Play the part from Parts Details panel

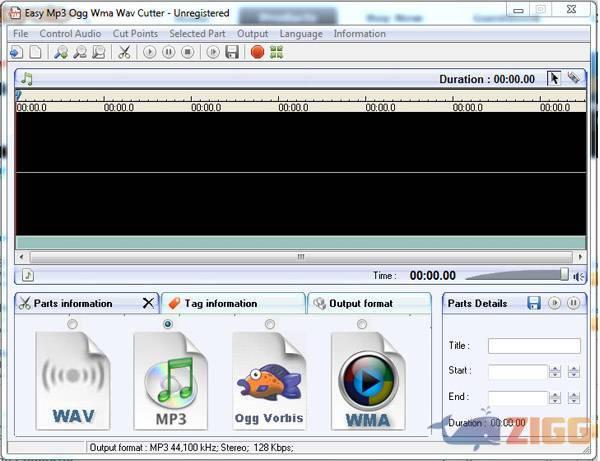tap(554, 303)
